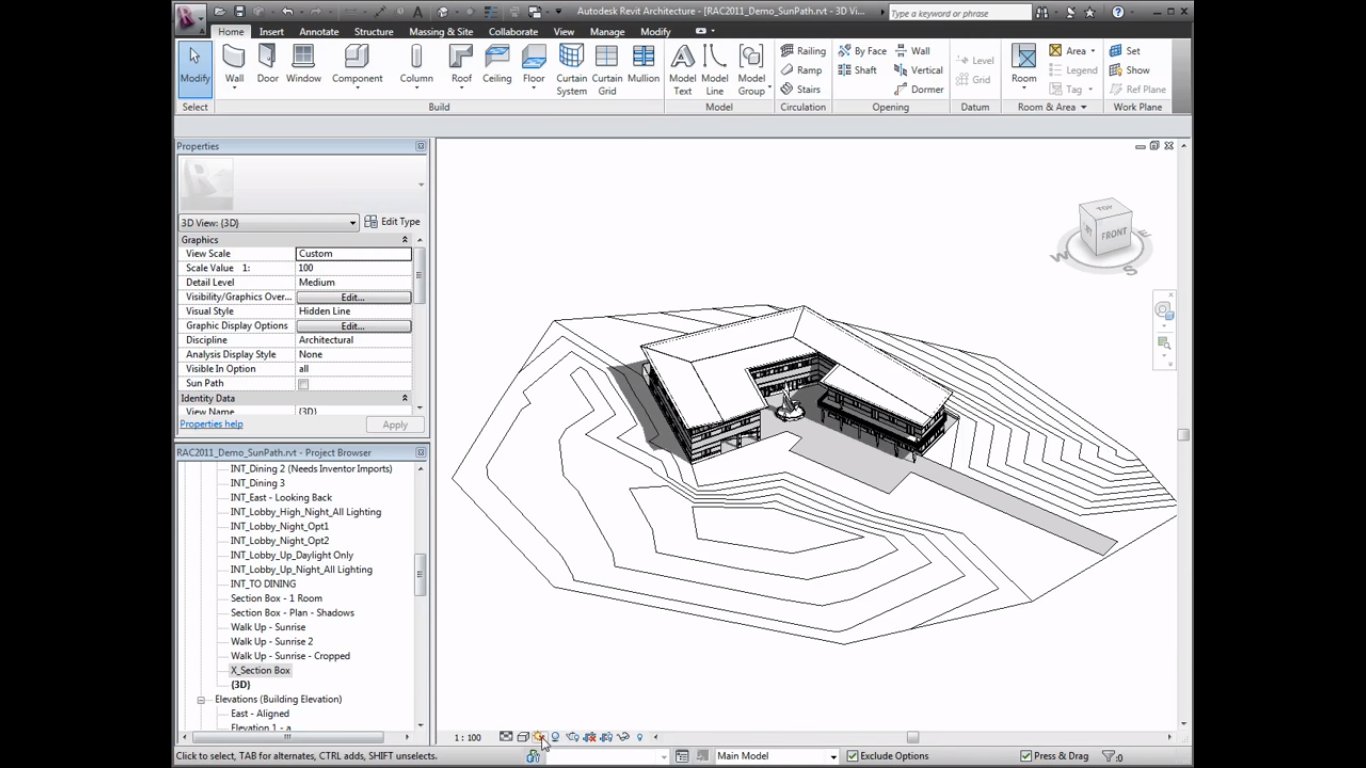The height and width of the screenshot is (768, 1366).
Task: Open the view scale 1 : 100 selector
Action: 468,738
